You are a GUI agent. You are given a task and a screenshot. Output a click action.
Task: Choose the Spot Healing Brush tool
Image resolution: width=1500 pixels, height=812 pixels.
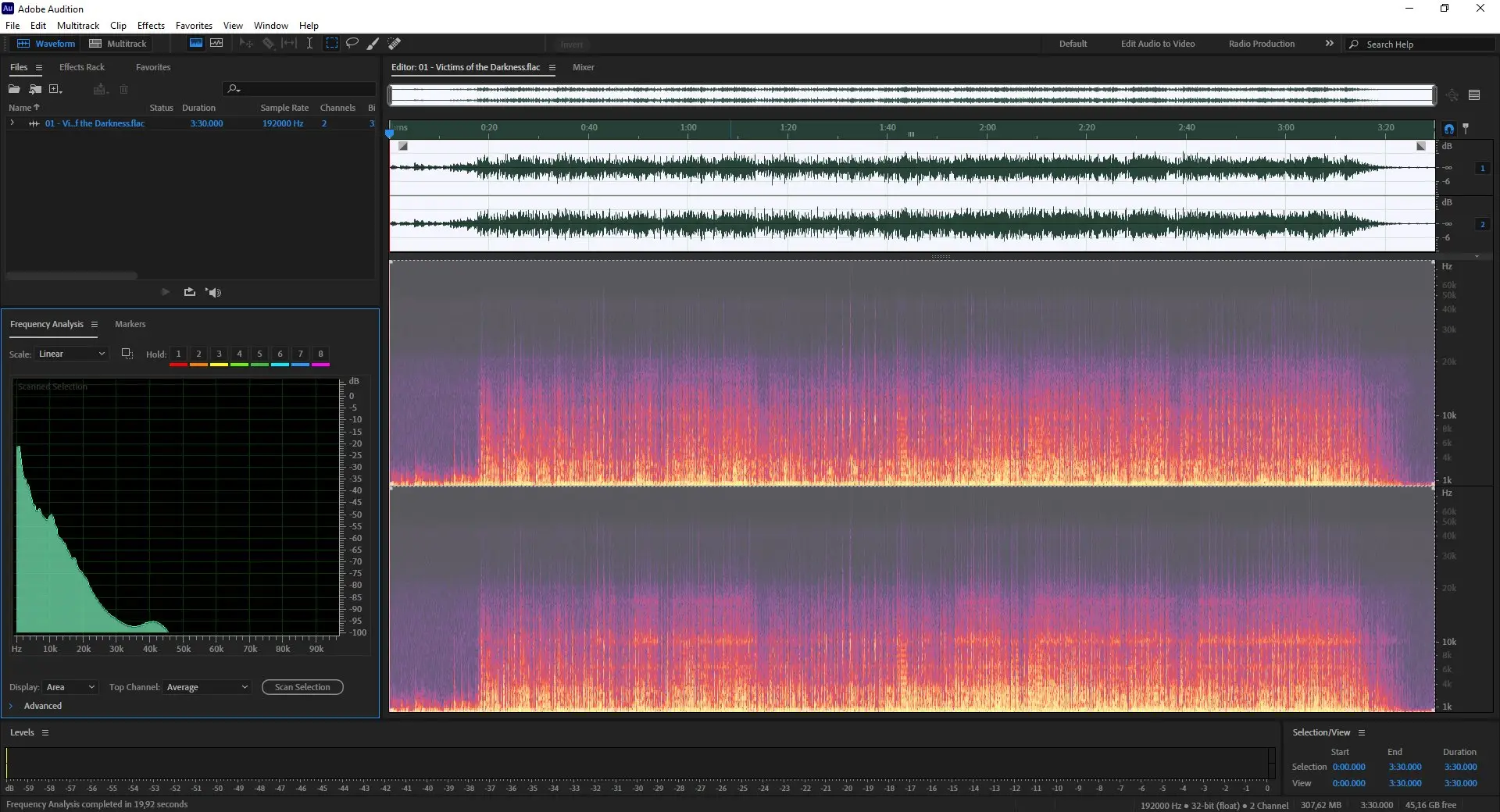(x=395, y=44)
